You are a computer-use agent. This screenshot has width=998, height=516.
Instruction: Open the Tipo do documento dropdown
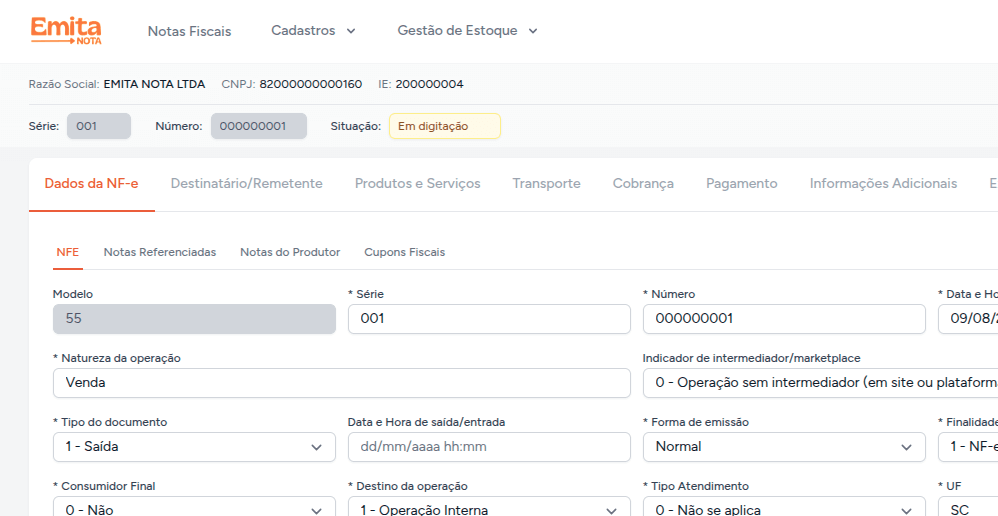tap(194, 447)
